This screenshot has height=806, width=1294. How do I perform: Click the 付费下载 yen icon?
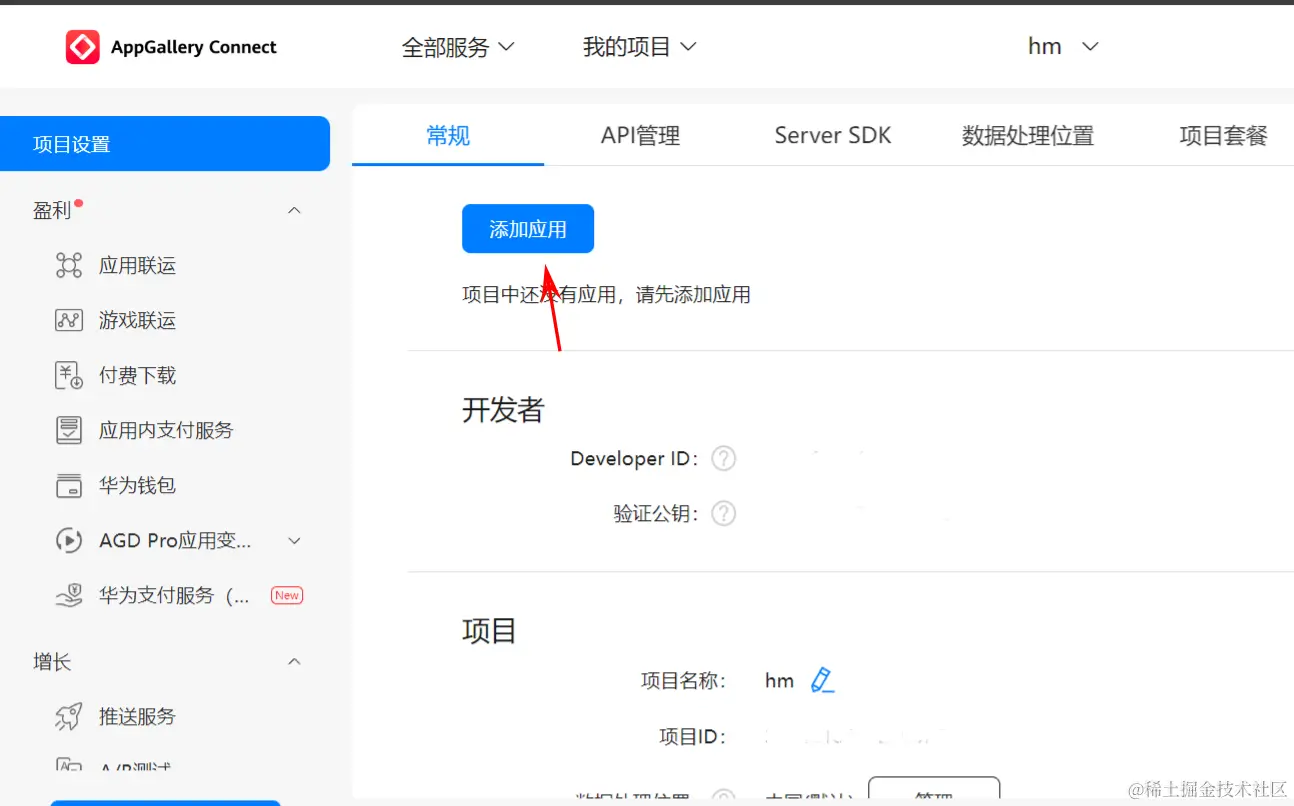point(68,375)
